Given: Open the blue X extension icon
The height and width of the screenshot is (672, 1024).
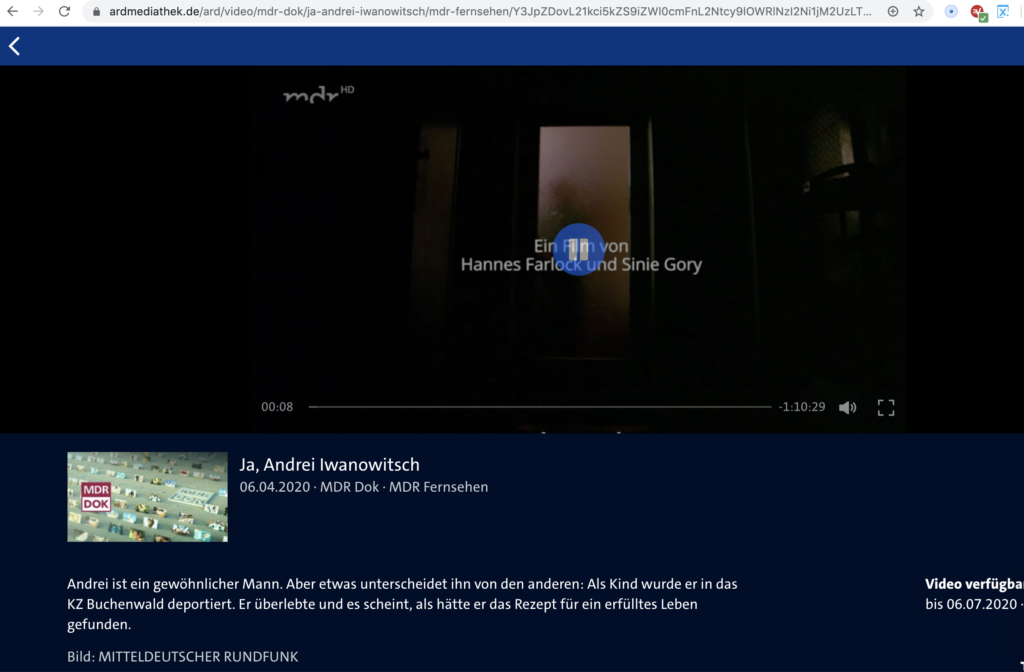Looking at the screenshot, I should 1003,11.
